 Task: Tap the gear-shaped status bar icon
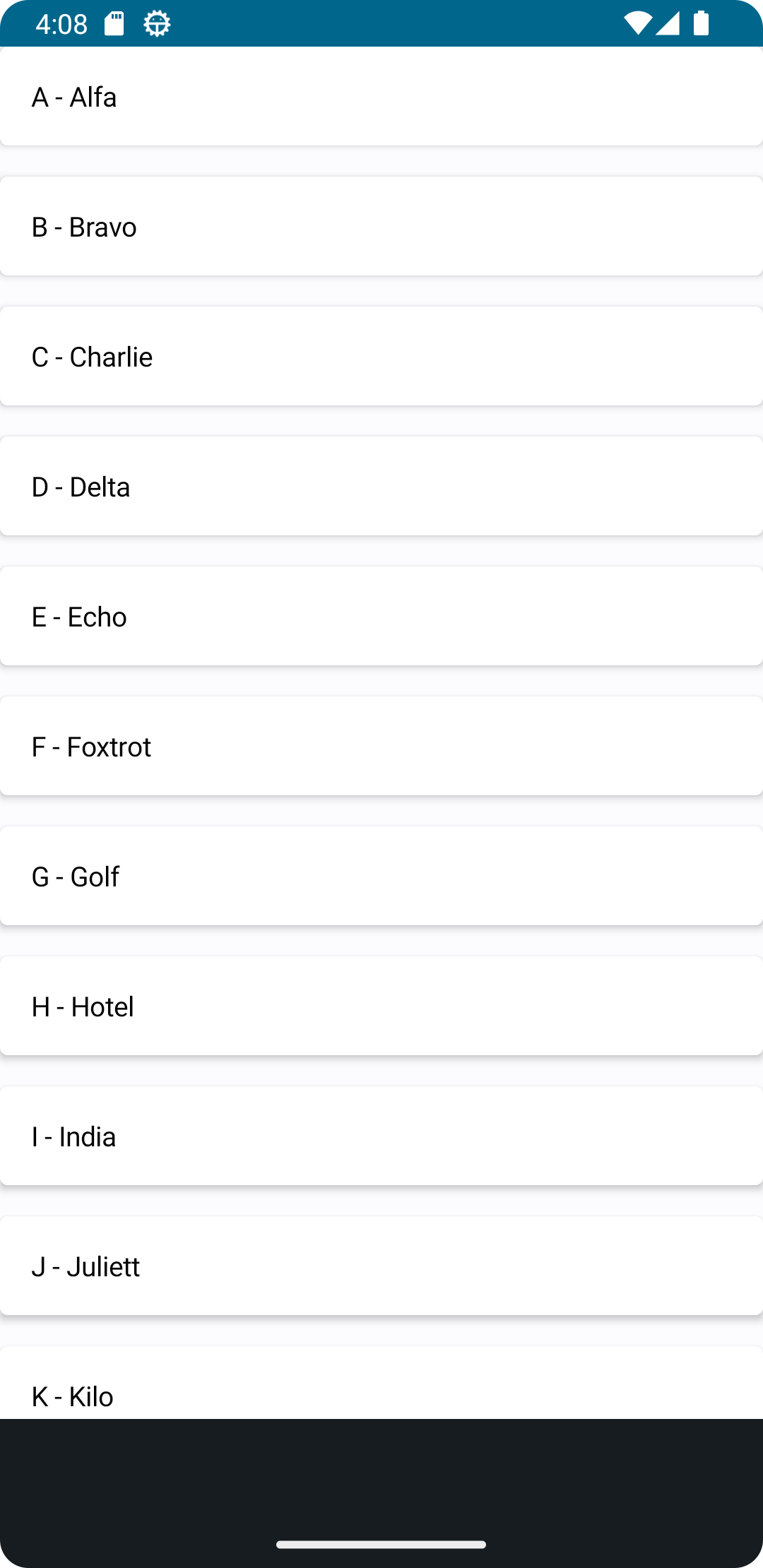157,24
